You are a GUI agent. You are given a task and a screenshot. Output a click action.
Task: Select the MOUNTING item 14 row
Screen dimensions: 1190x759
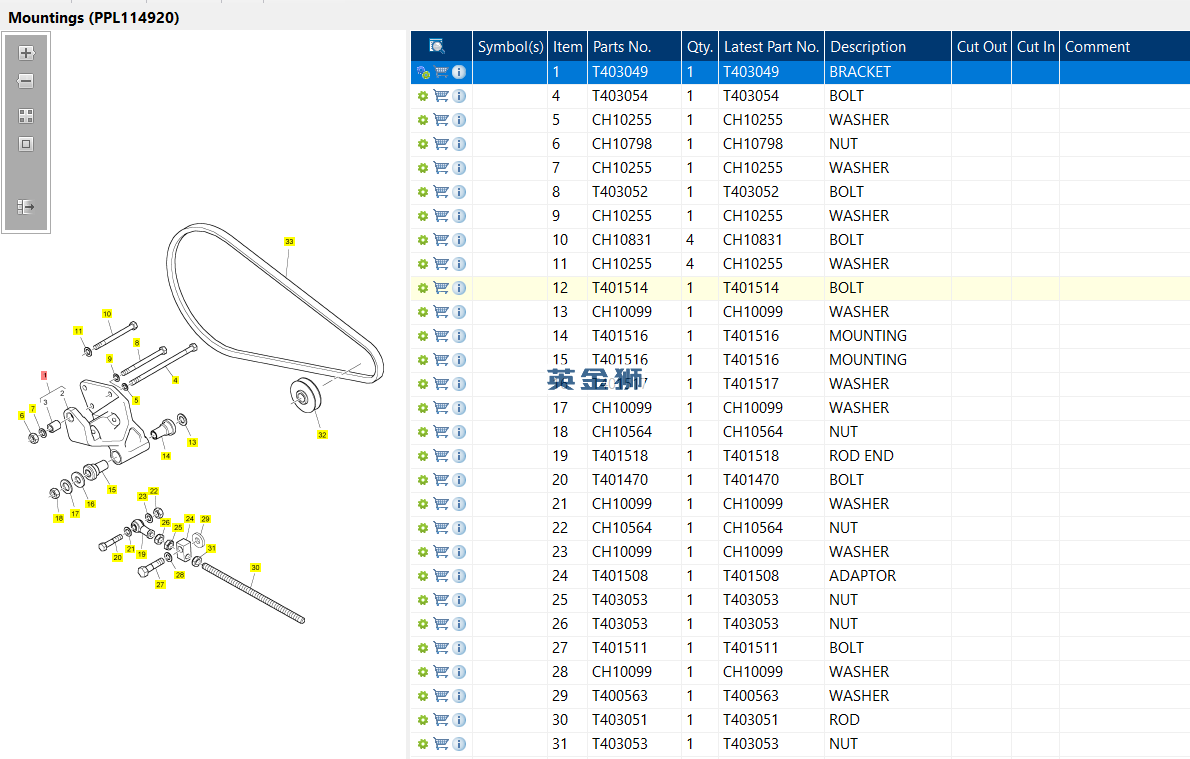tap(800, 336)
